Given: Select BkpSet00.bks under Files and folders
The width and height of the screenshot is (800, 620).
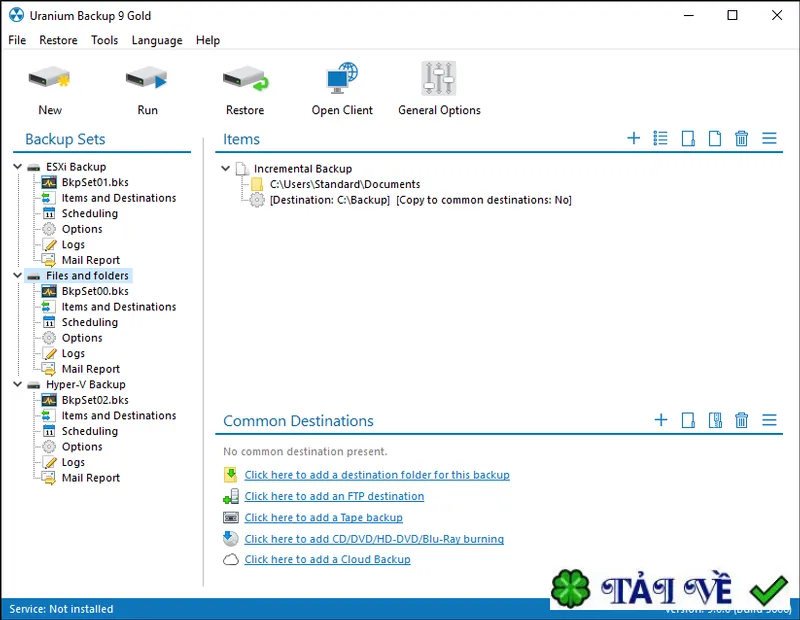Looking at the screenshot, I should pos(95,291).
